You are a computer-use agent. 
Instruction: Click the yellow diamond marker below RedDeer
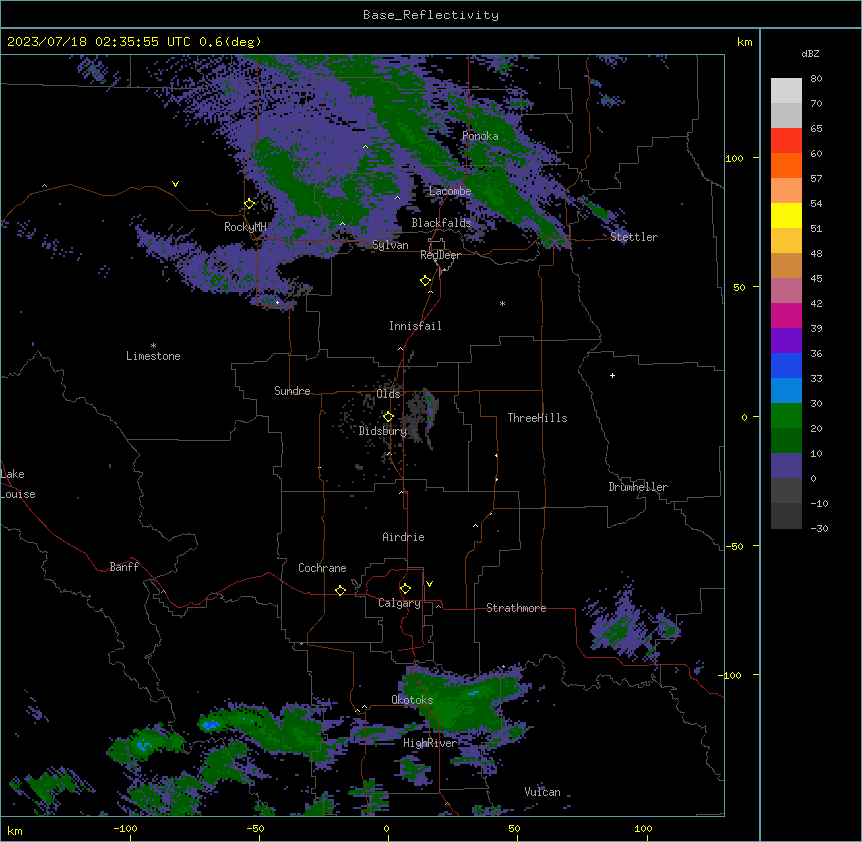click(x=426, y=281)
